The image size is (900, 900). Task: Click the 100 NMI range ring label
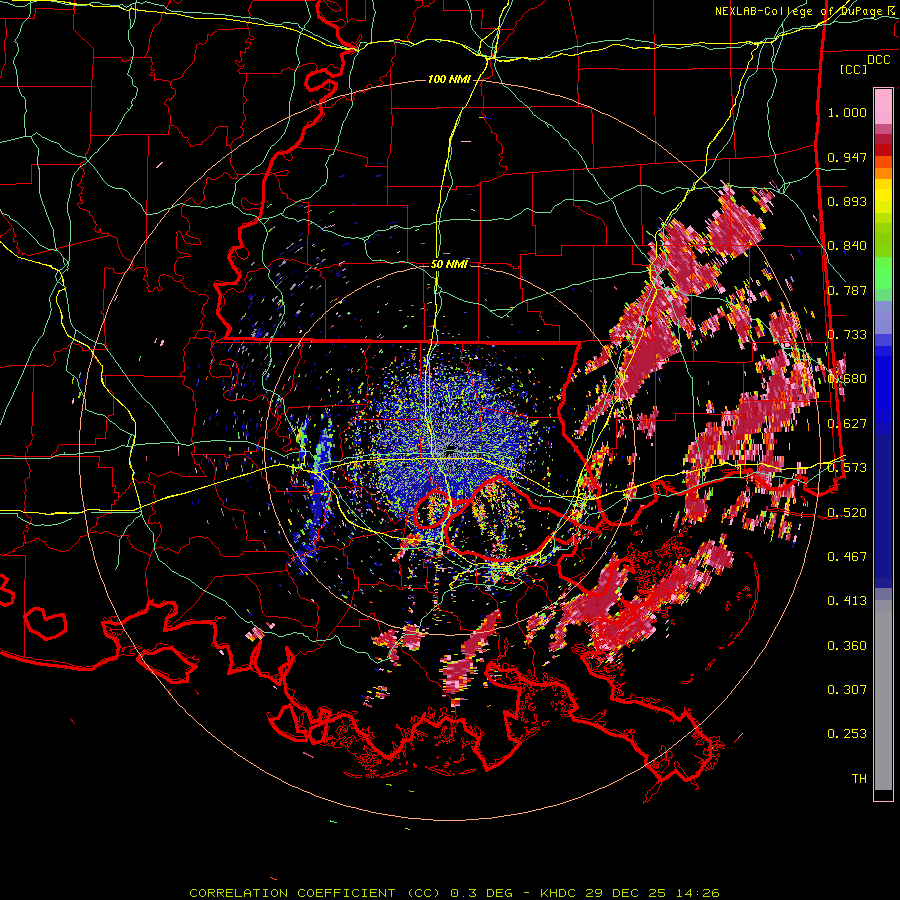pos(449,79)
